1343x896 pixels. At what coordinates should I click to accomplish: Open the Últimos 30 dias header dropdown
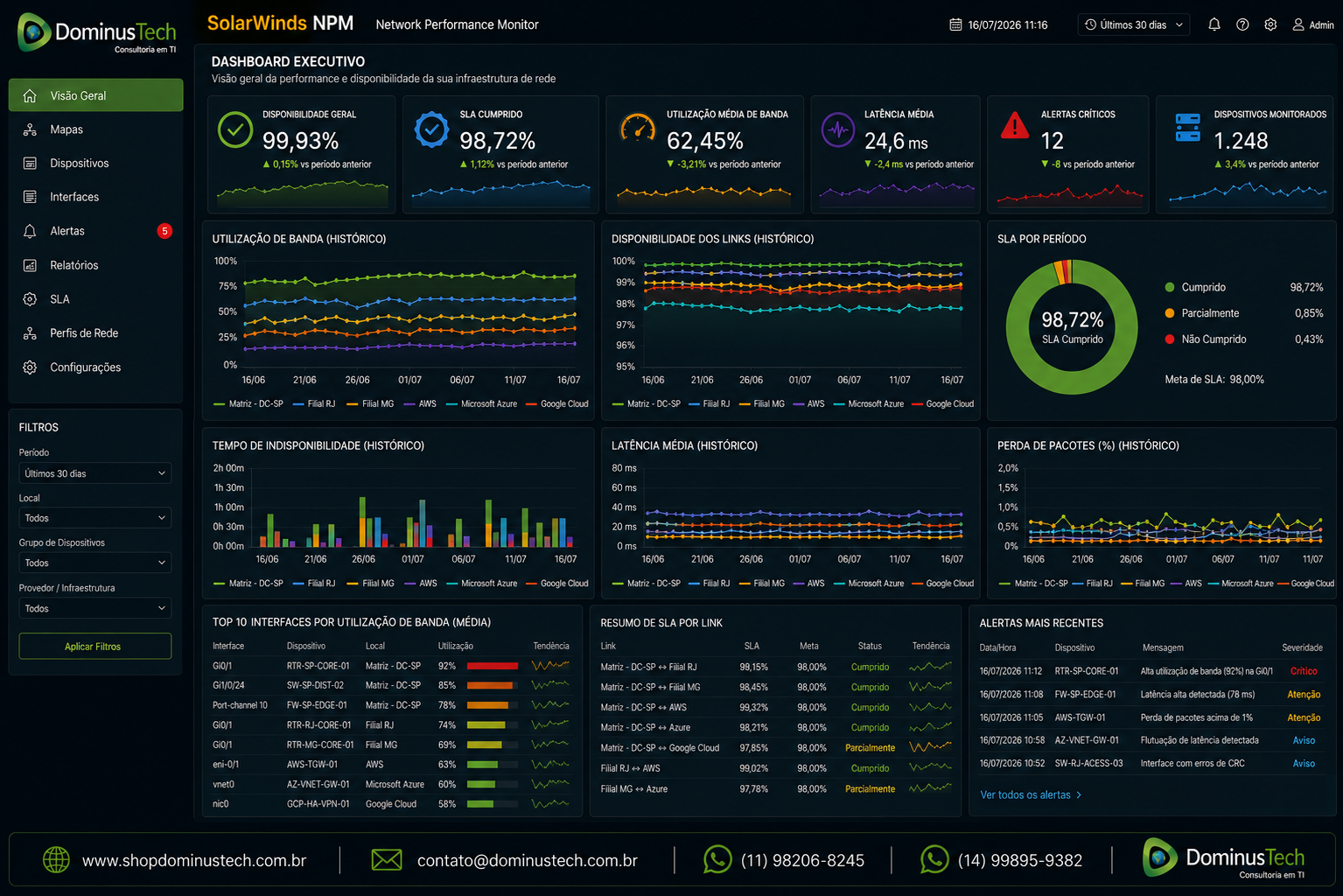1133,24
